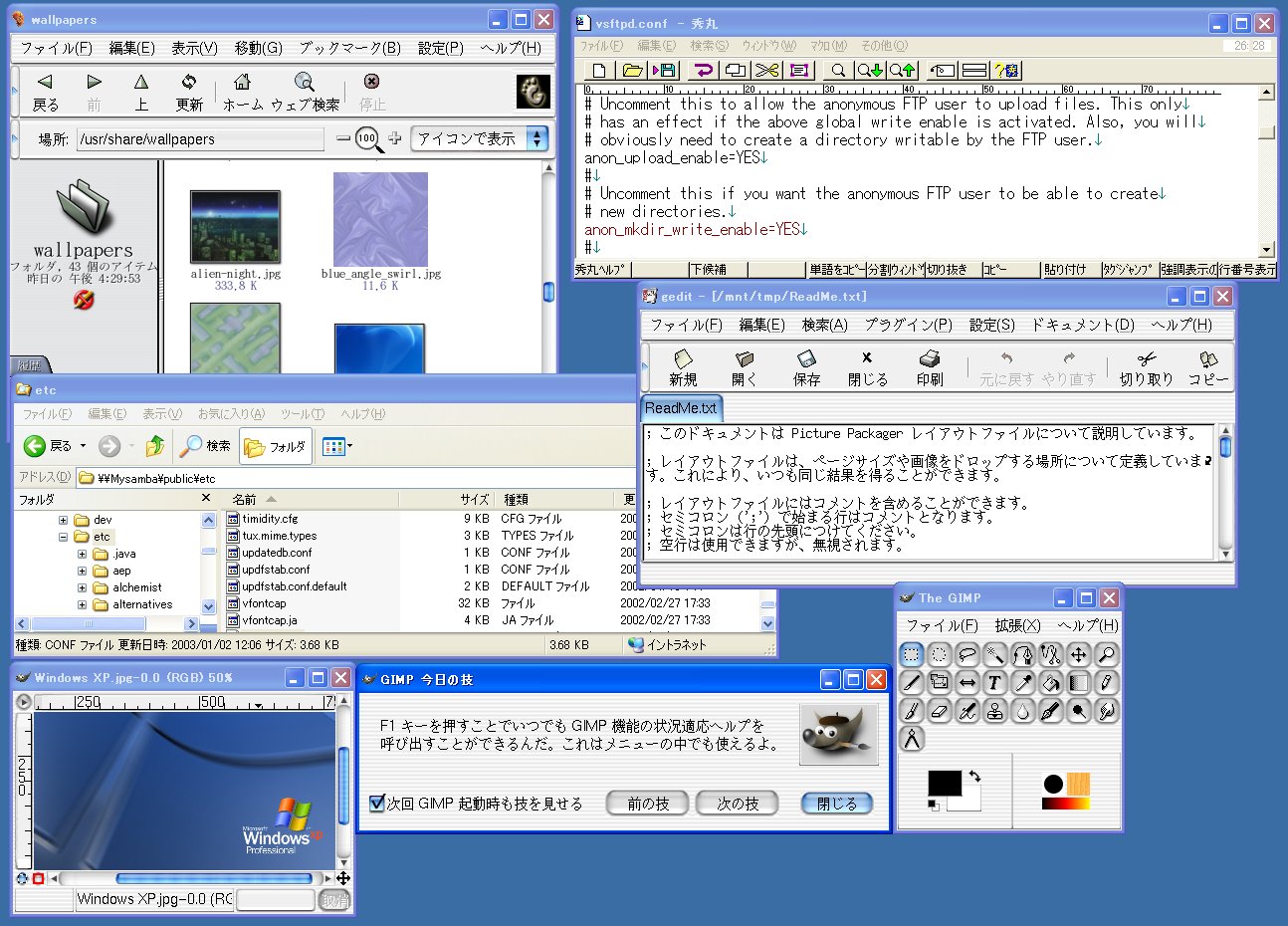Open the アイコンで表示 view dropdown
Viewport: 1288px width, 926px height.
pos(480,138)
